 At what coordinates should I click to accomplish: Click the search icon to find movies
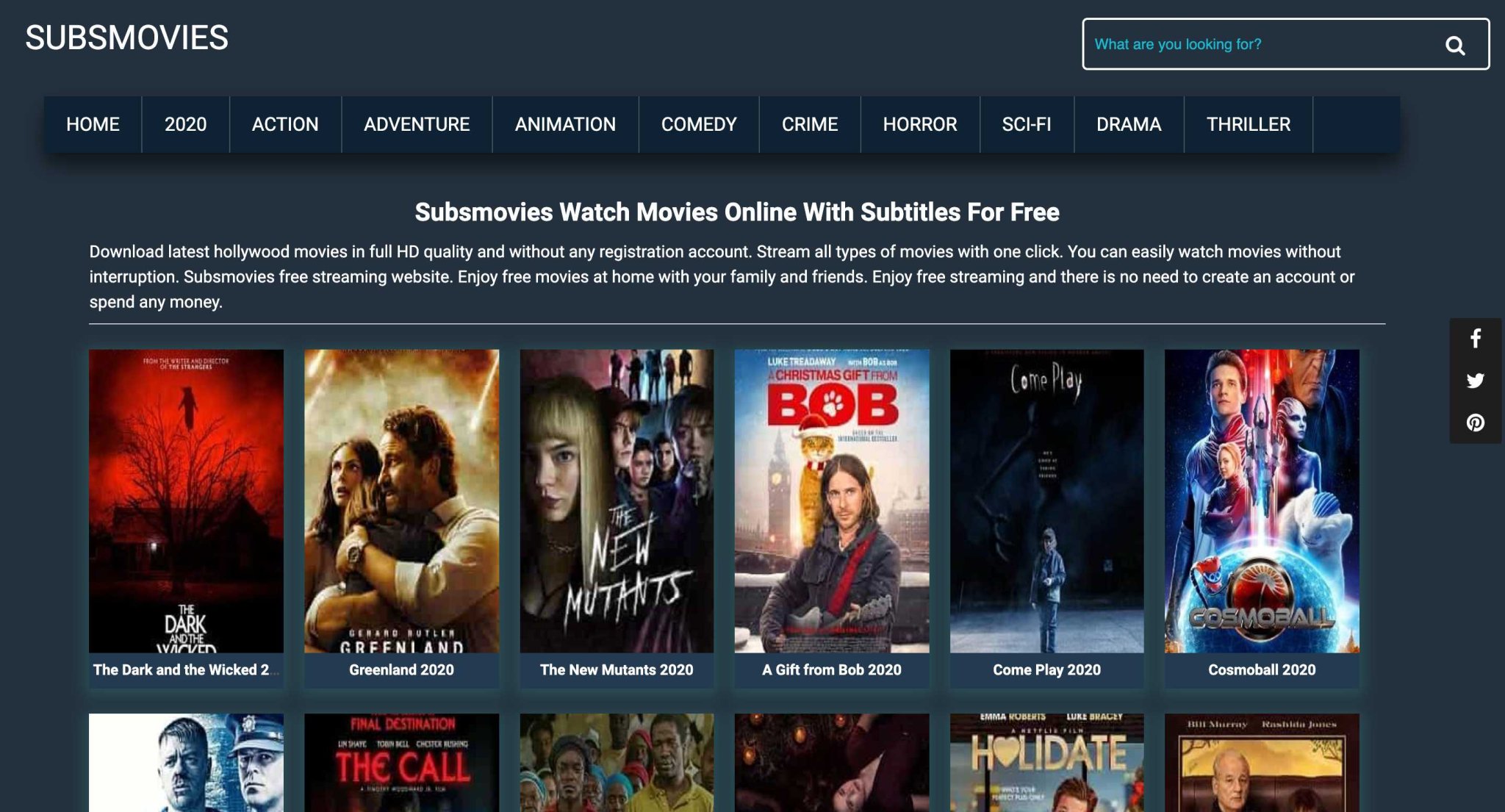[1457, 44]
